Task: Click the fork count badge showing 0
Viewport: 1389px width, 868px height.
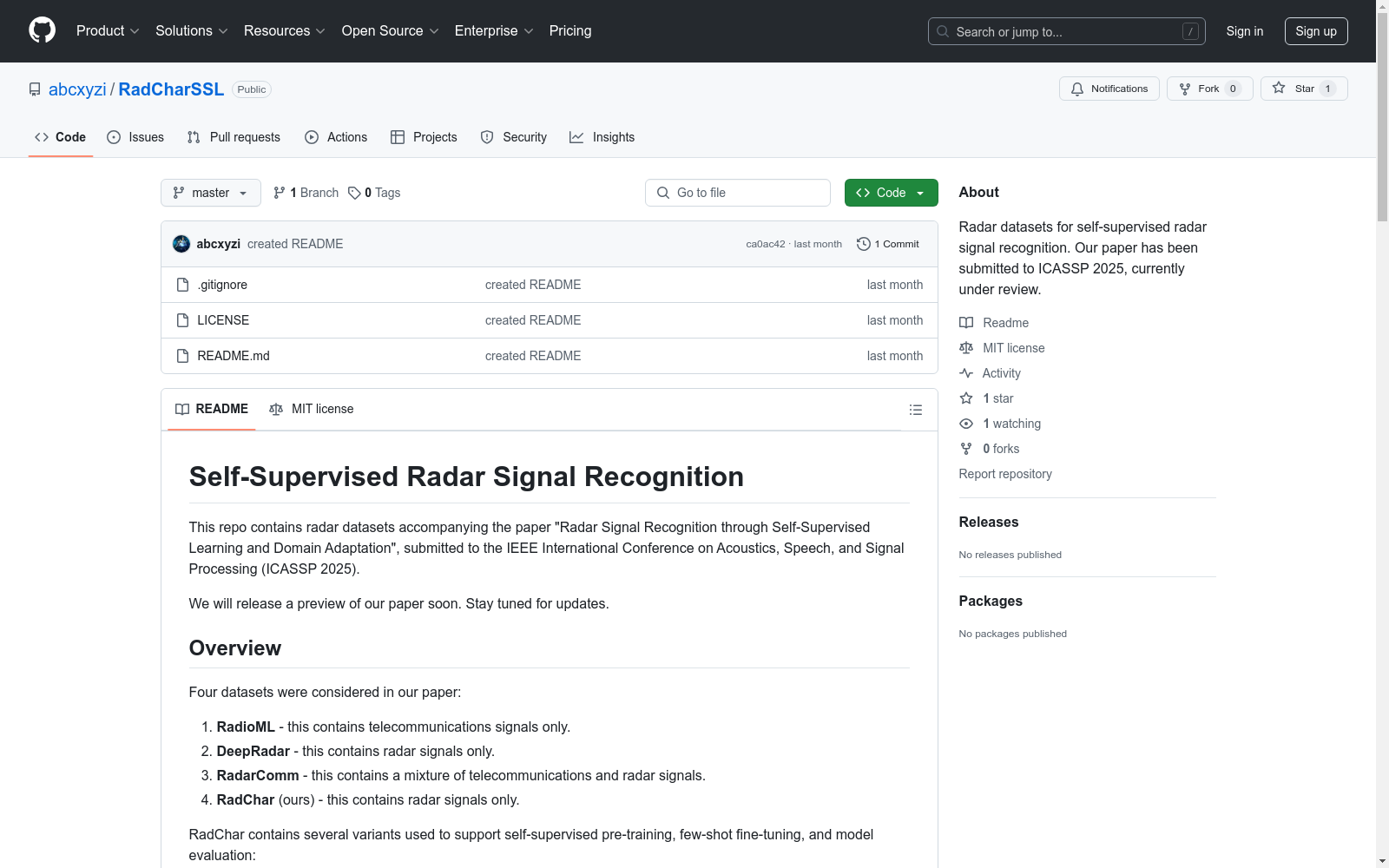Action: pyautogui.click(x=1233, y=89)
